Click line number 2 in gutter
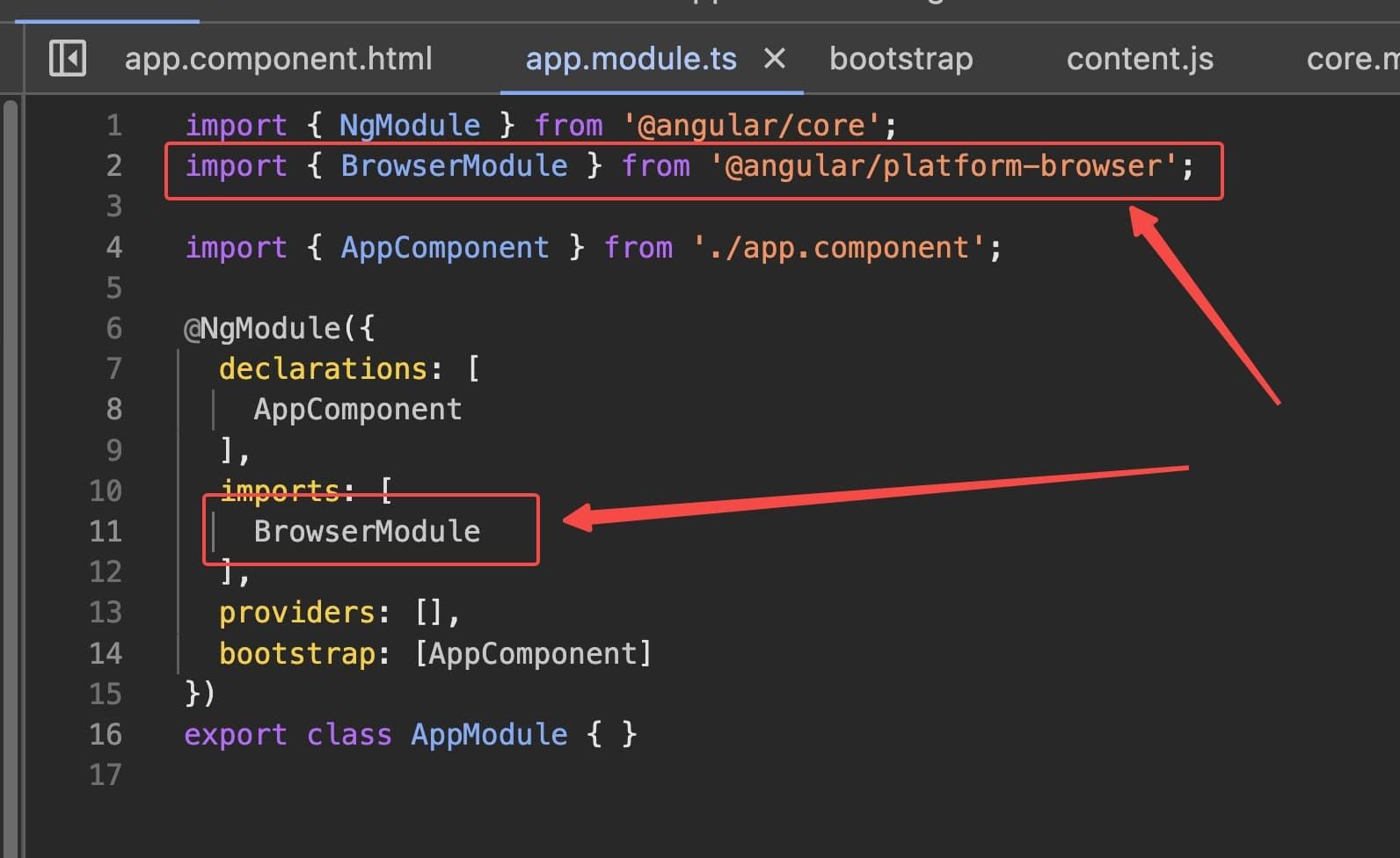Screen dimensions: 1400x858 pyautogui.click(x=114, y=166)
